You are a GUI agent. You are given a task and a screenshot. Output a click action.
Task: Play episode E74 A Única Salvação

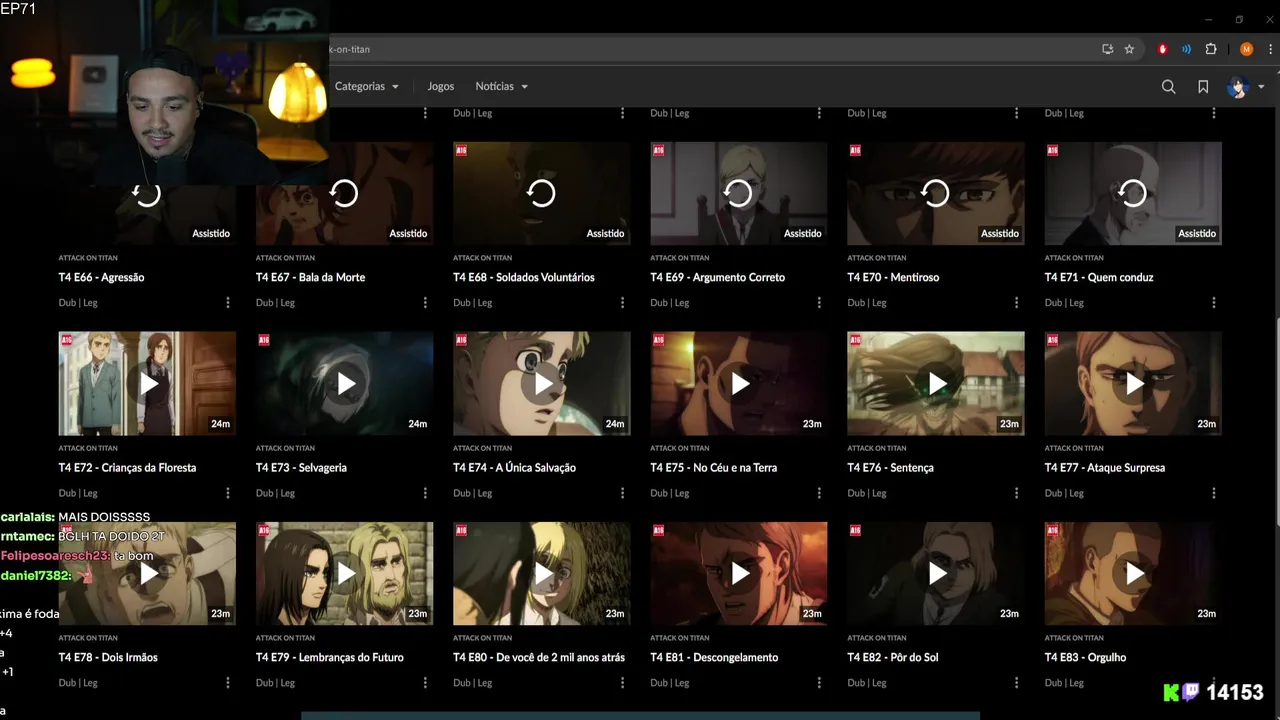541,383
